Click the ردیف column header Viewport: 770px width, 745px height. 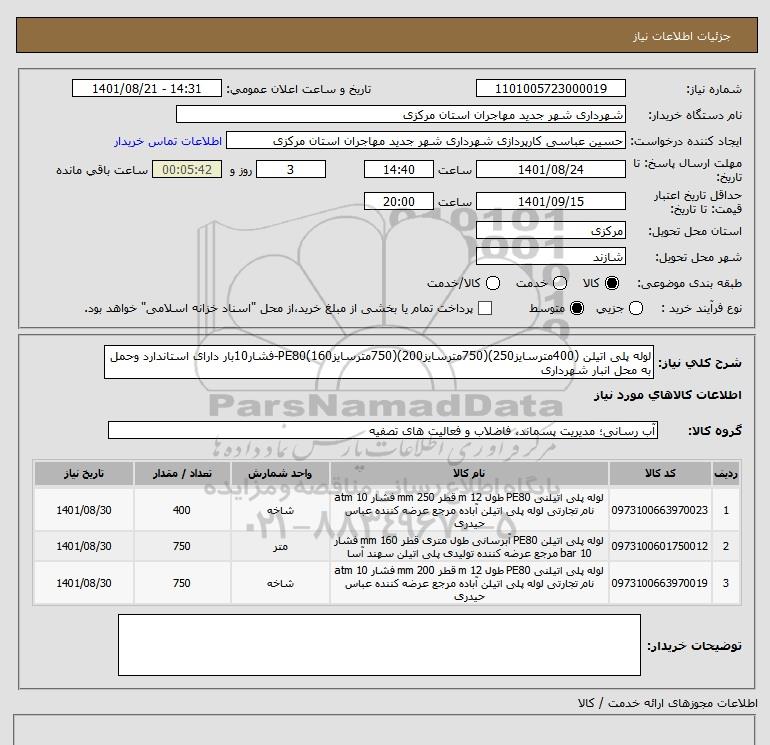[x=726, y=473]
